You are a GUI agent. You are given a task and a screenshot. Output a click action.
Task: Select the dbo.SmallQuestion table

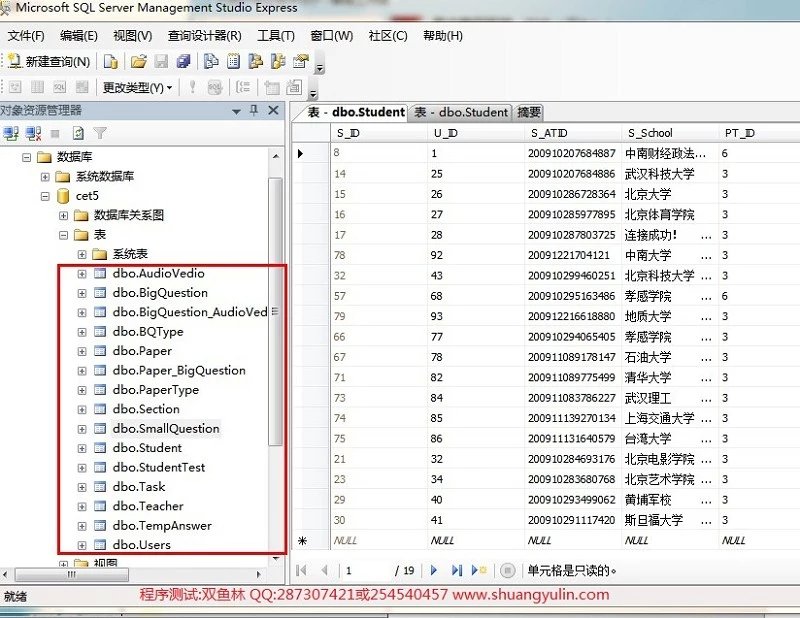tap(166, 429)
